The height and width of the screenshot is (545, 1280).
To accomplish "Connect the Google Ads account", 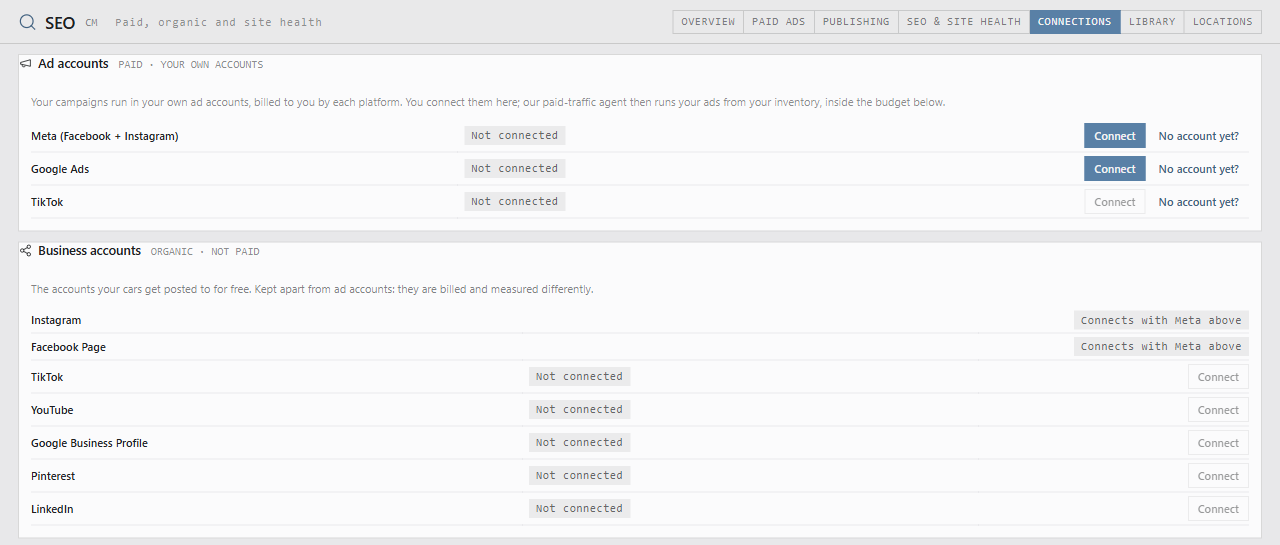I will 1115,169.
